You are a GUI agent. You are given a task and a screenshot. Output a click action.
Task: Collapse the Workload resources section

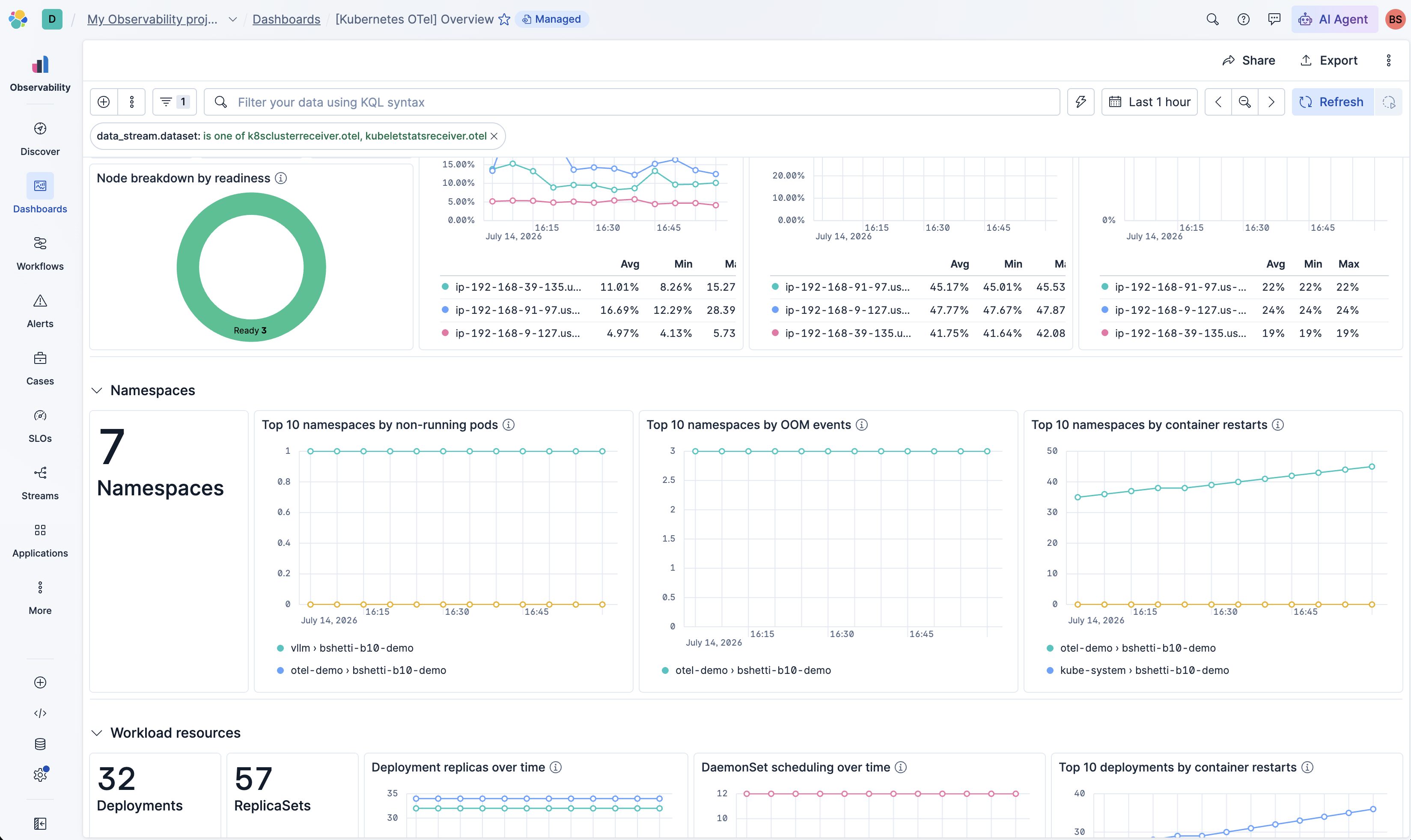coord(97,733)
